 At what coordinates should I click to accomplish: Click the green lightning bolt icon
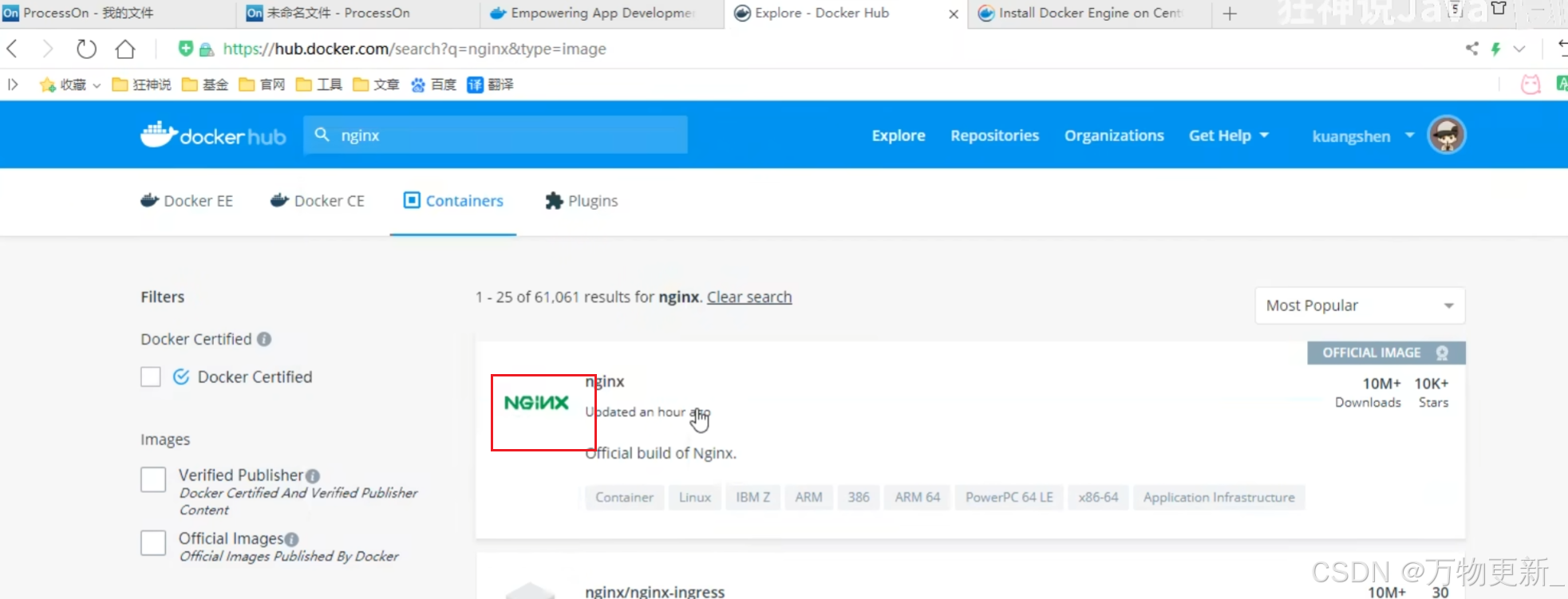pos(1496,49)
